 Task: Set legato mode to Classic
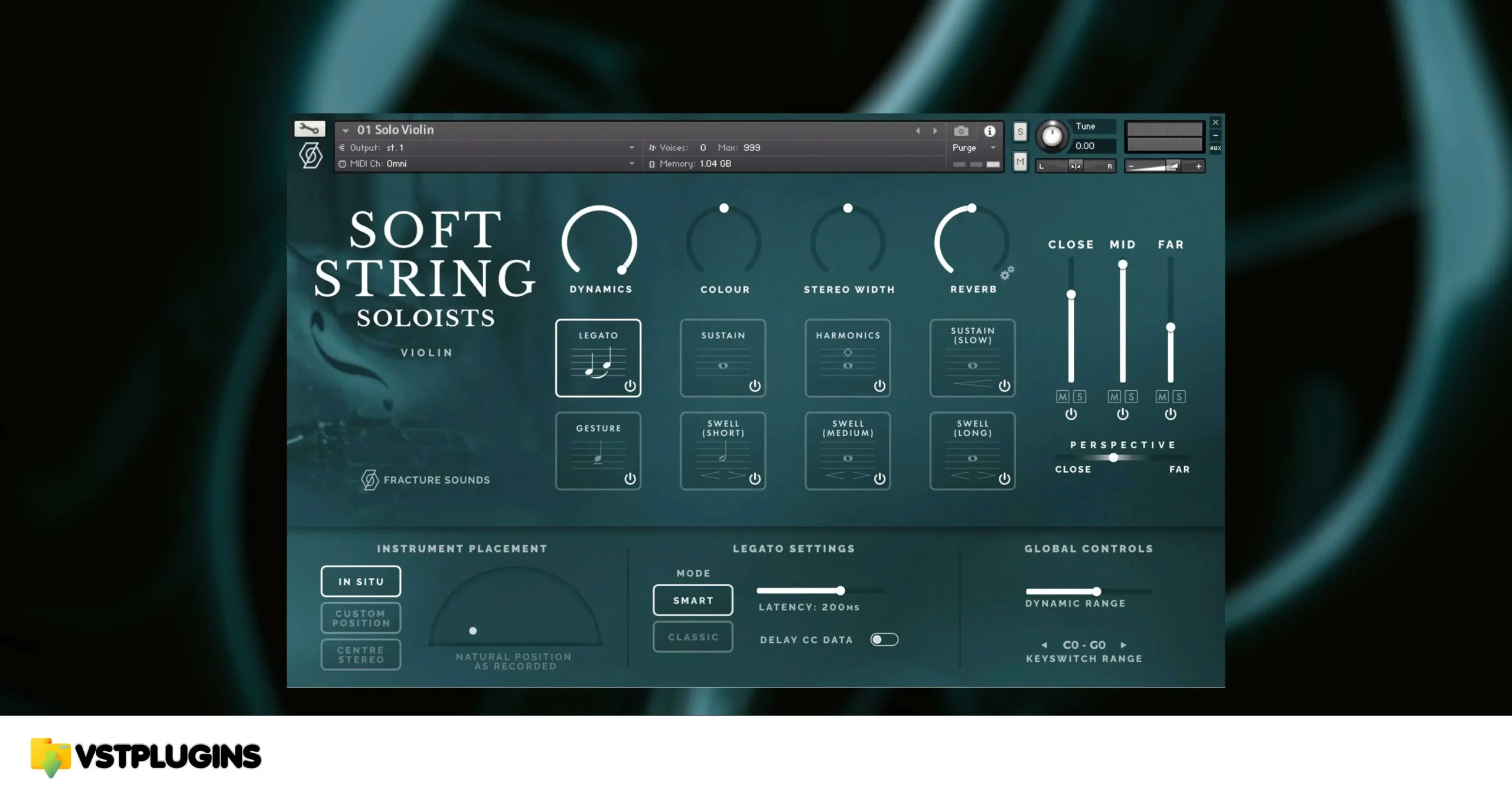[x=693, y=637]
